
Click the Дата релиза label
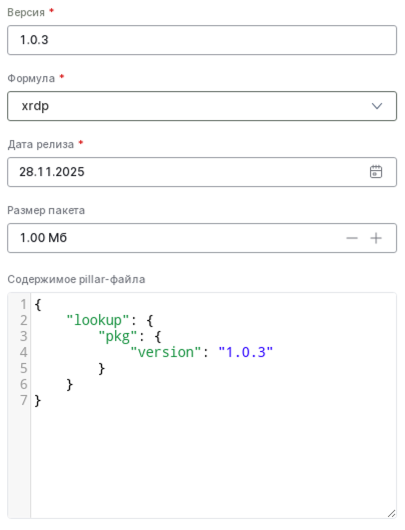click(x=41, y=144)
